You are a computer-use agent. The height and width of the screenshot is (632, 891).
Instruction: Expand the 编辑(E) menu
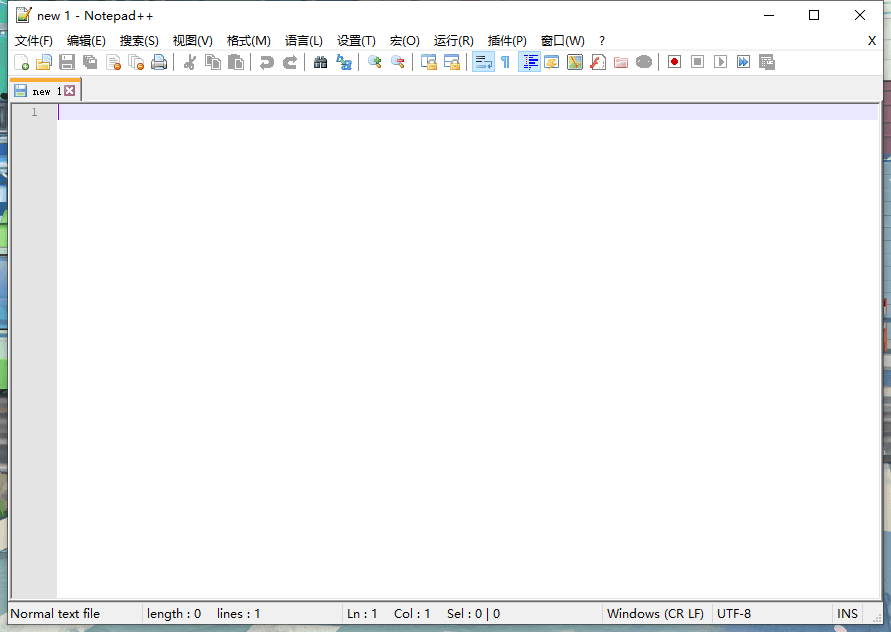[x=86, y=41]
